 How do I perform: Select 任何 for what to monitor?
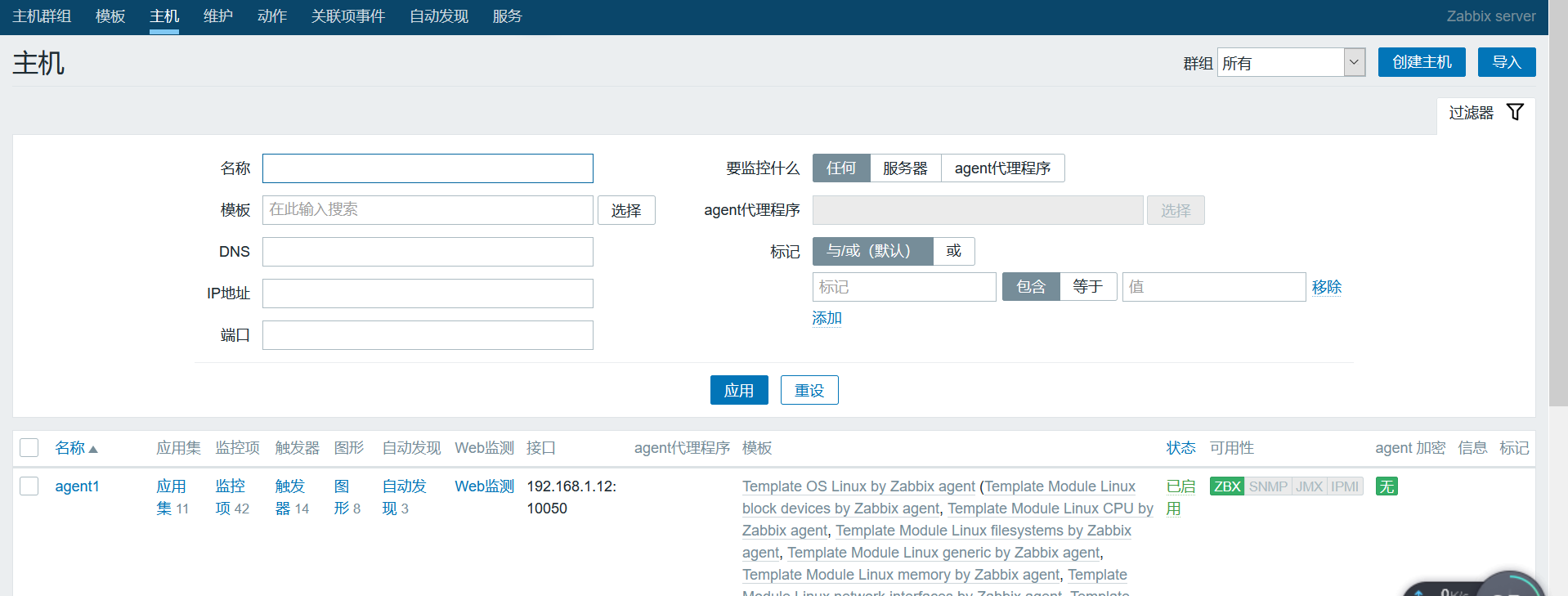coord(841,168)
